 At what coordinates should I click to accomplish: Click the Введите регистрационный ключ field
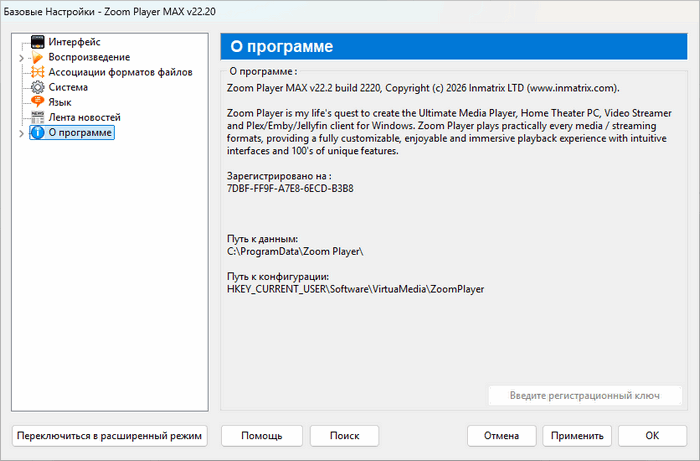pyautogui.click(x=585, y=395)
